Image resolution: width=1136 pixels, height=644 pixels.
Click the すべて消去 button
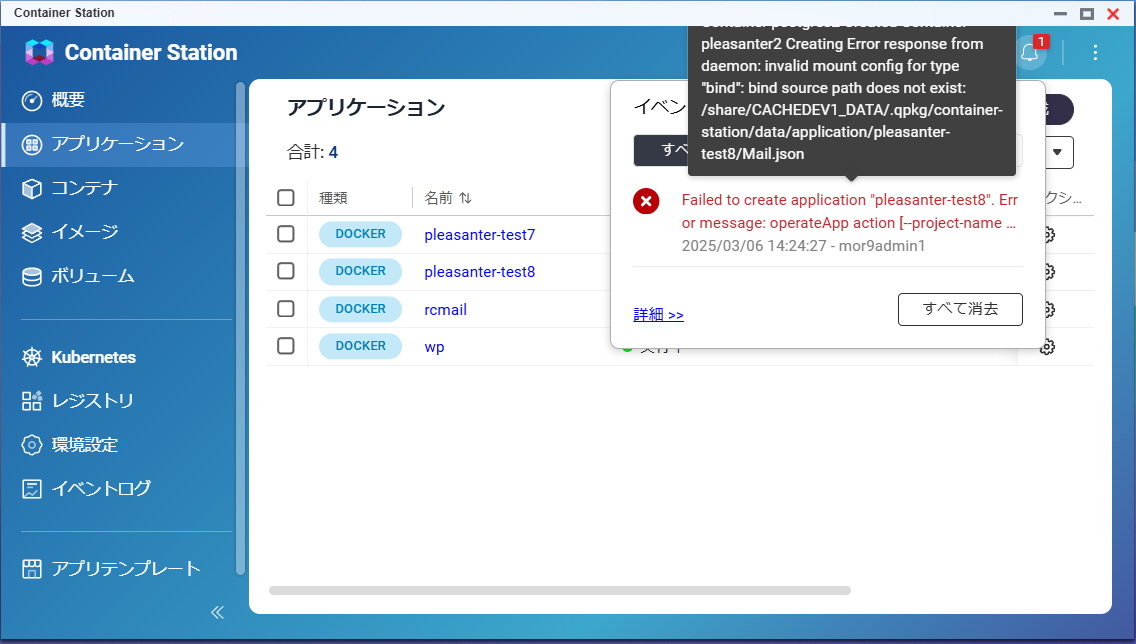[960, 309]
